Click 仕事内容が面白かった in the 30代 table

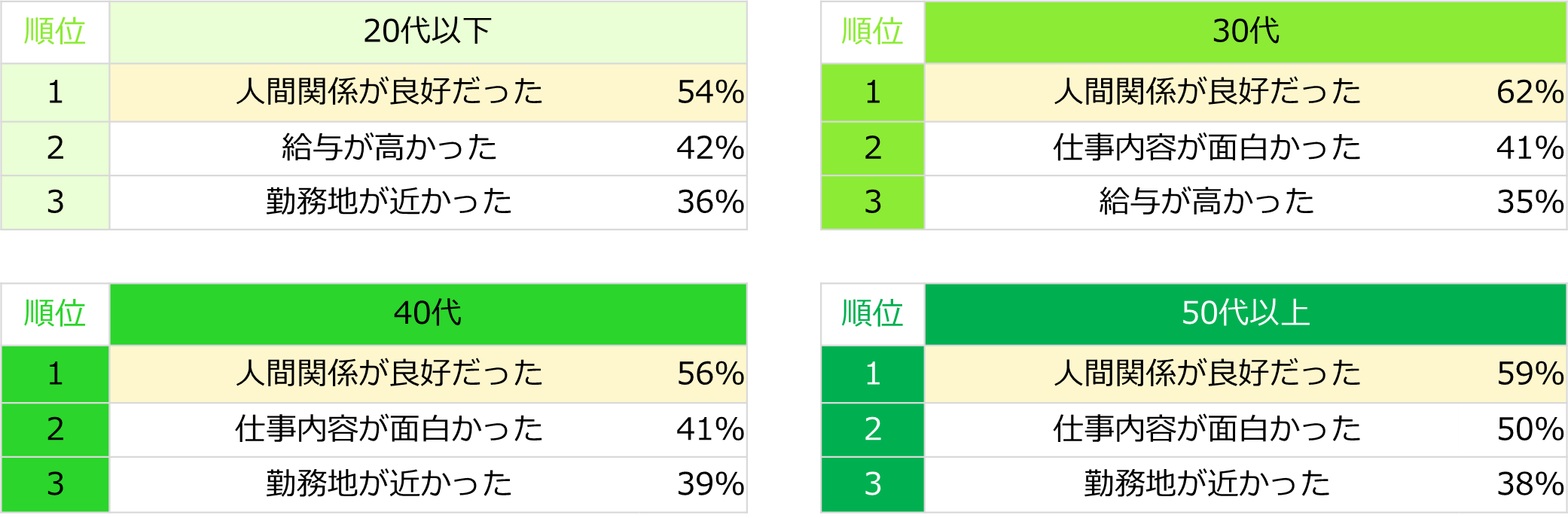pyautogui.click(x=1207, y=148)
